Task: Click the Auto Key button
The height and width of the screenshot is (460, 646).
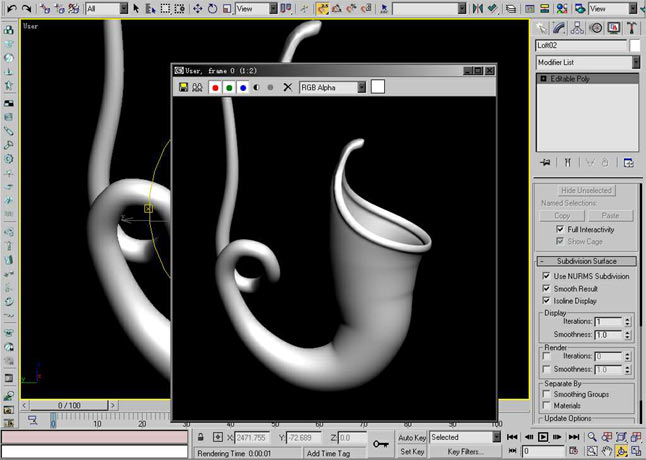Action: tap(412, 437)
